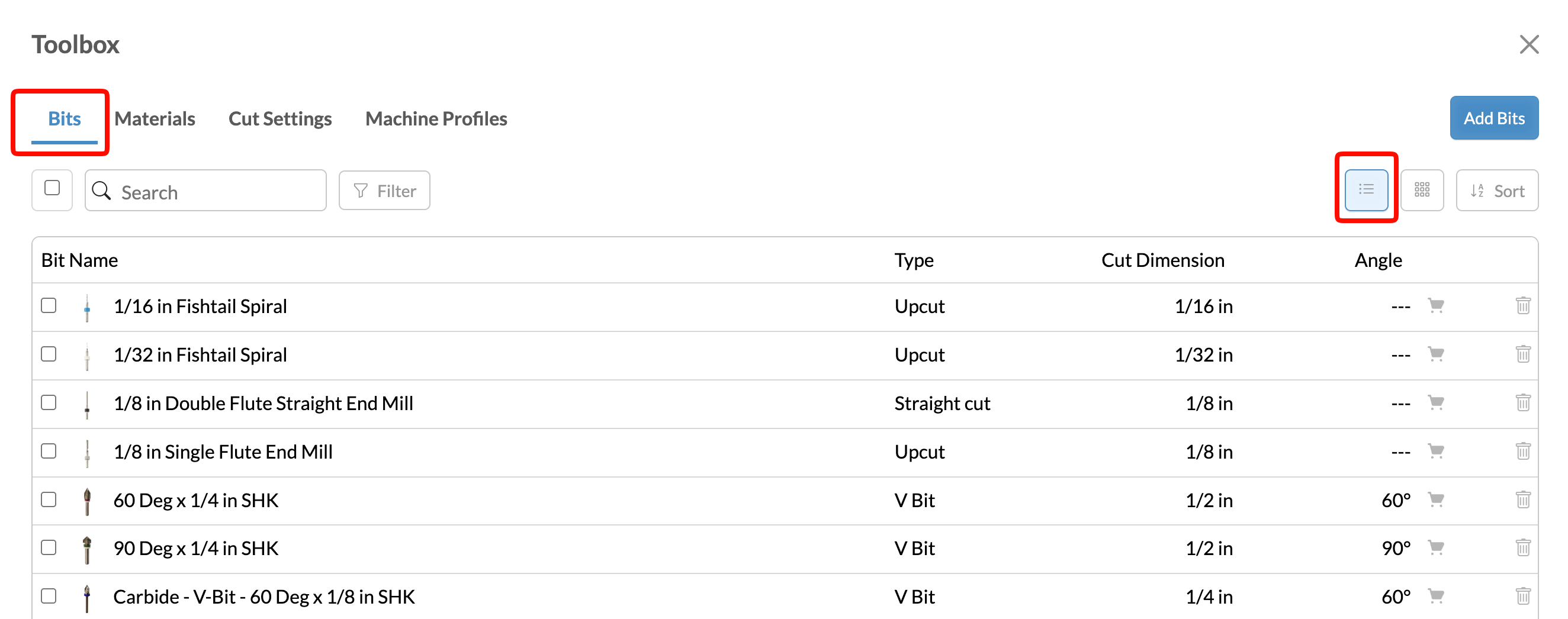
Task: Open the Cut Settings tab
Action: tap(280, 118)
